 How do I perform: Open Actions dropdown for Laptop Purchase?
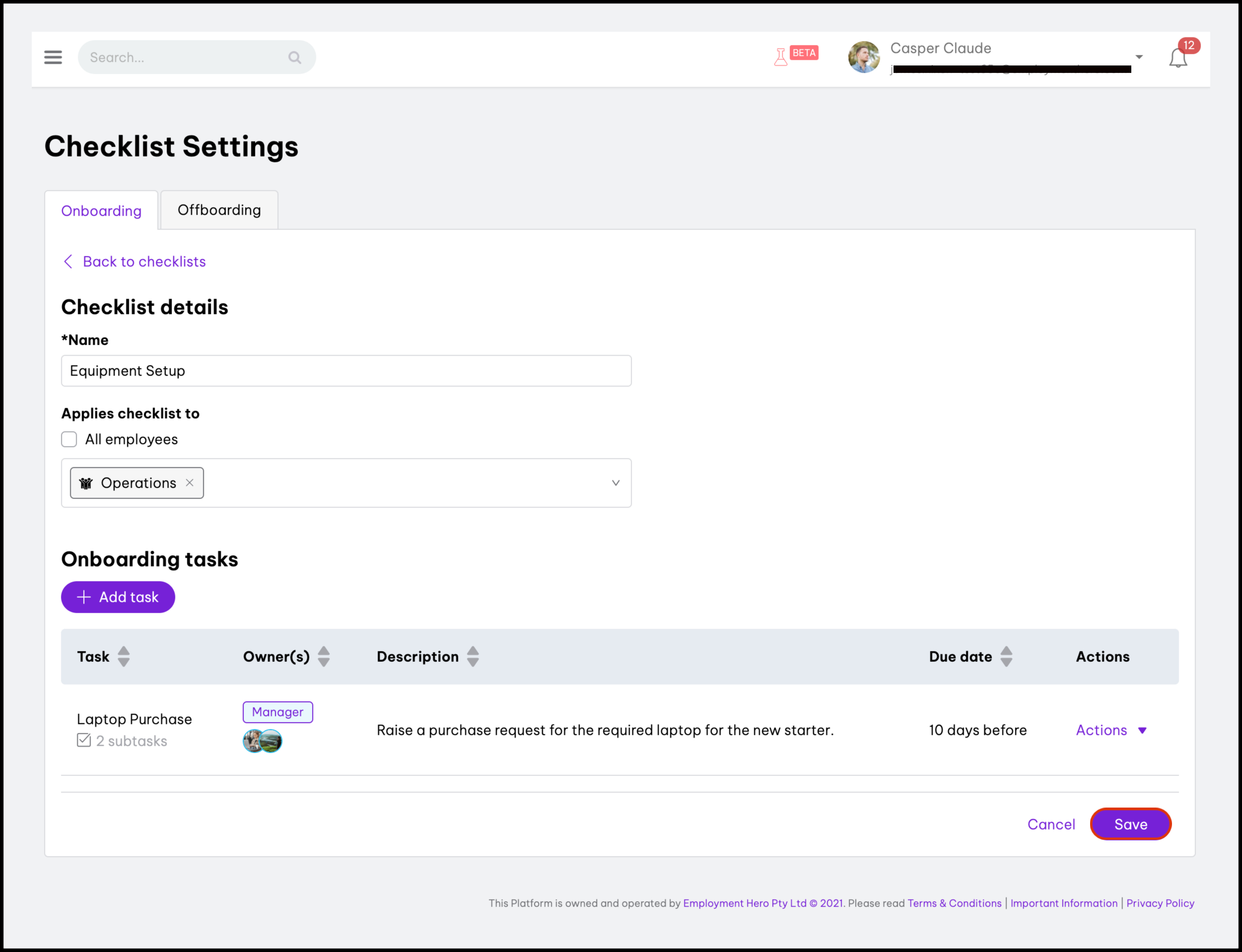click(1110, 730)
